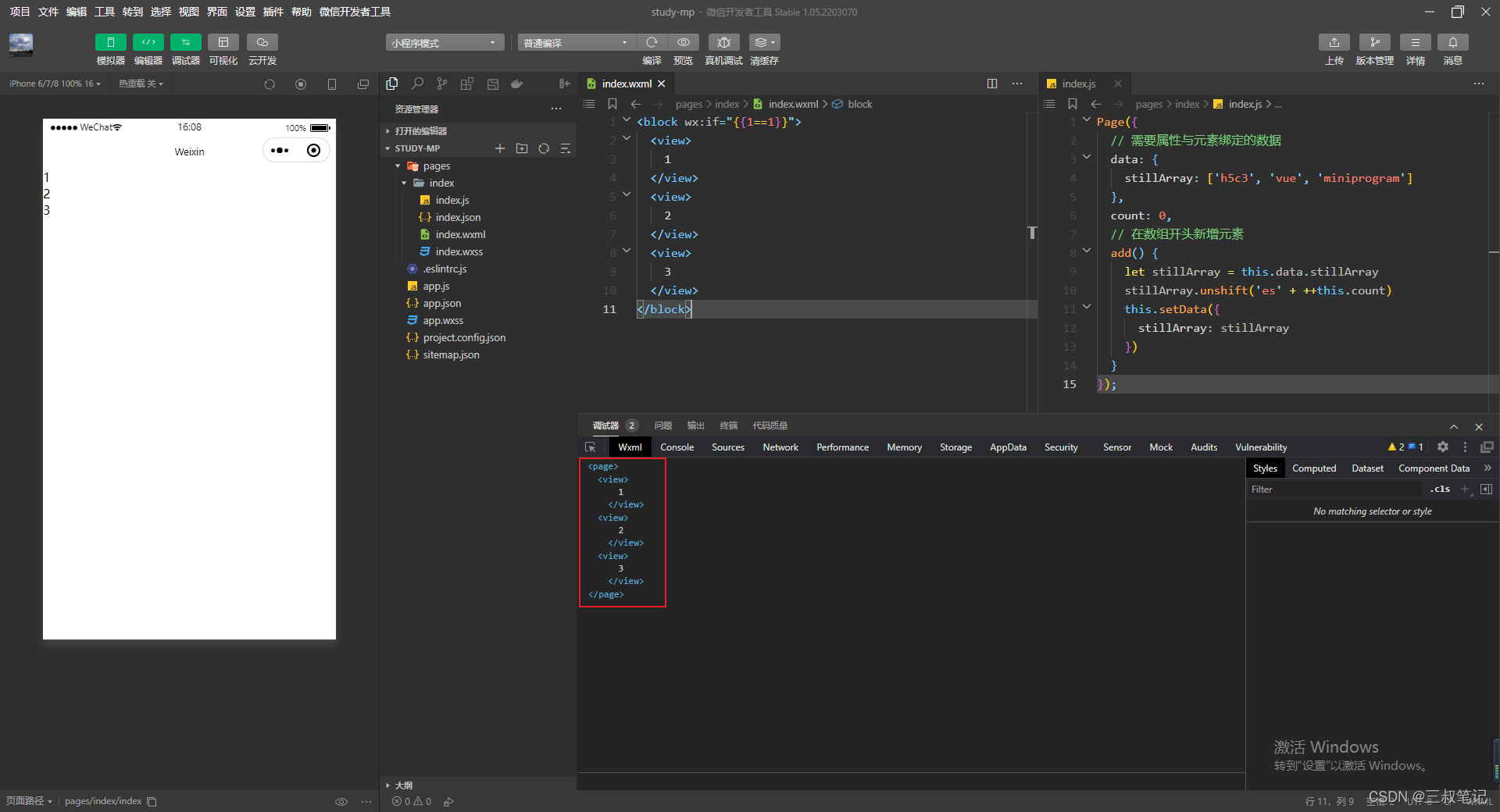
Task: Open the mini program mode dropdown
Action: tap(445, 42)
